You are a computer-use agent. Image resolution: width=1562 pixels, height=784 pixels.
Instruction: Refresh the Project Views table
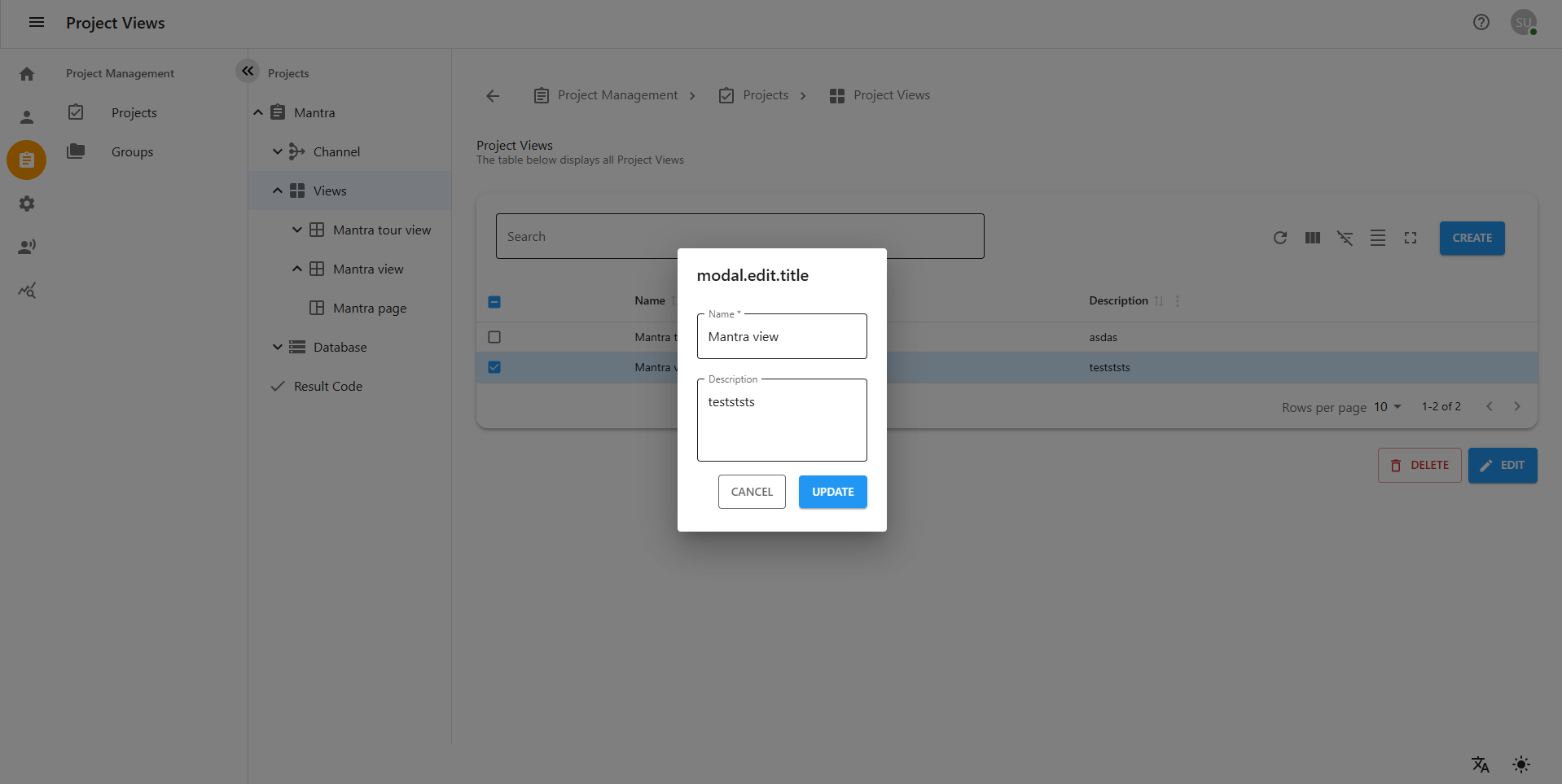click(1279, 238)
